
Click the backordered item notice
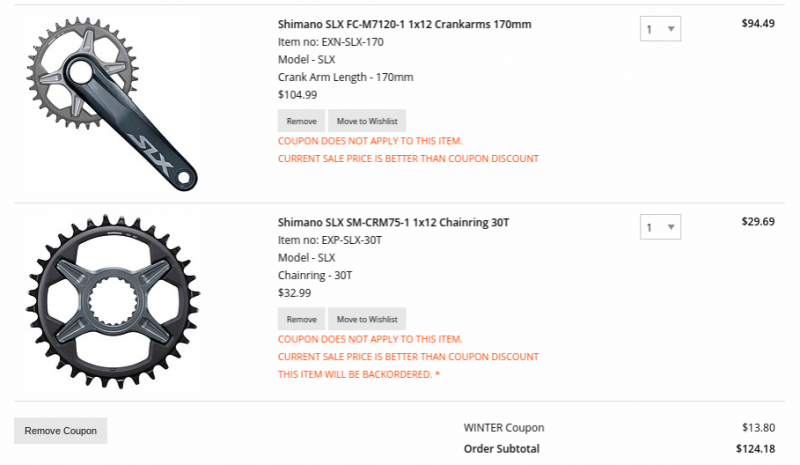(x=358, y=374)
